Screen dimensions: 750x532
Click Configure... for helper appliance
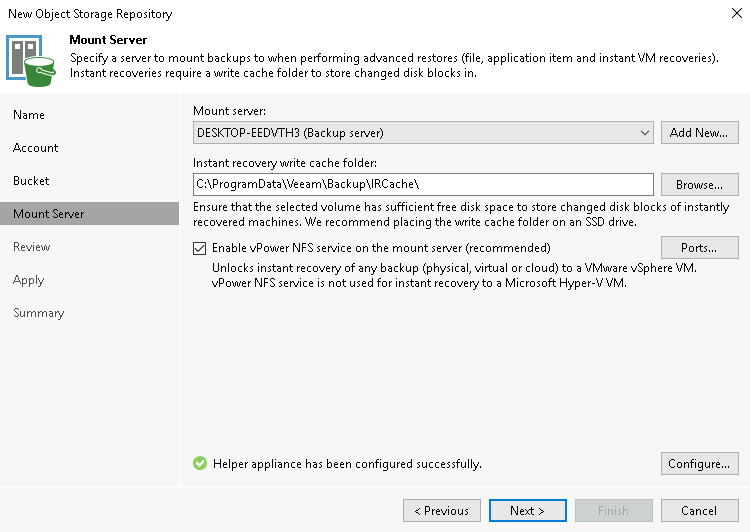(699, 464)
